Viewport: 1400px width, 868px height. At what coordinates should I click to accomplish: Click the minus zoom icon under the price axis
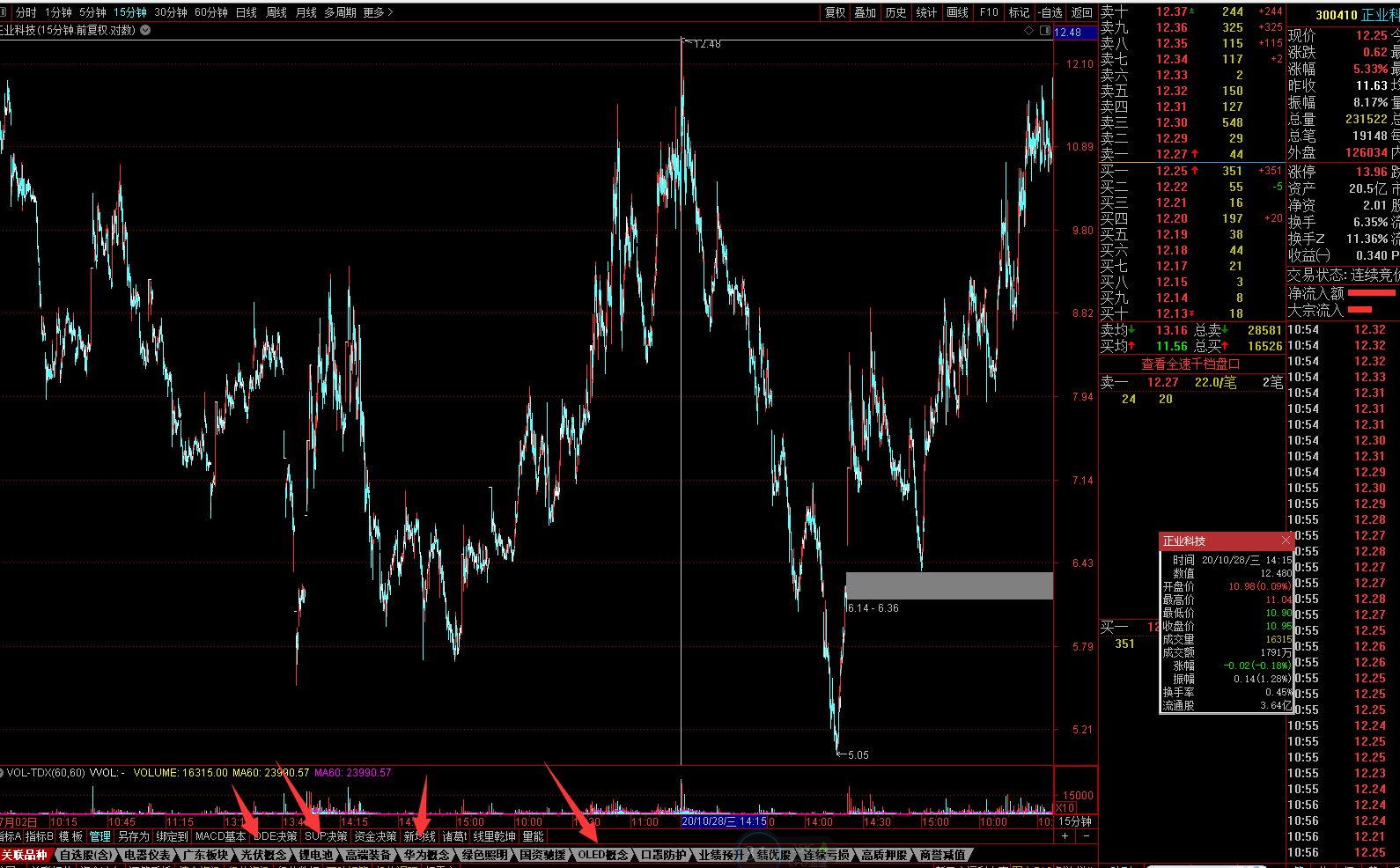click(1086, 836)
